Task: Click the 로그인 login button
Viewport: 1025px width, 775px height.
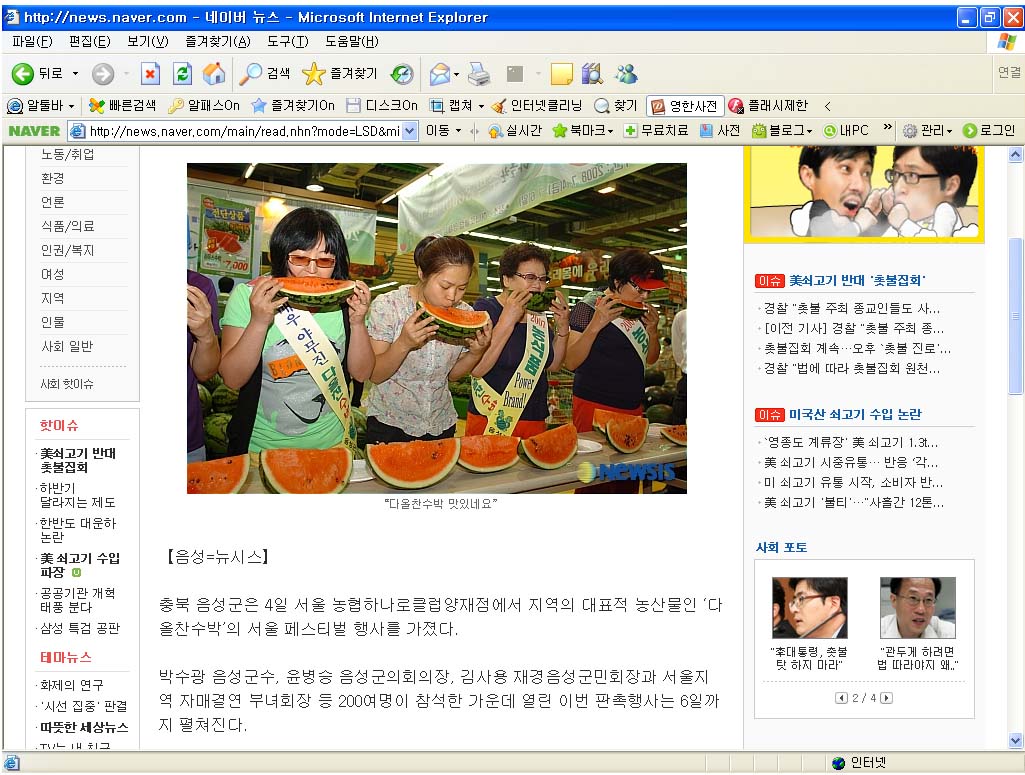Action: 988,131
